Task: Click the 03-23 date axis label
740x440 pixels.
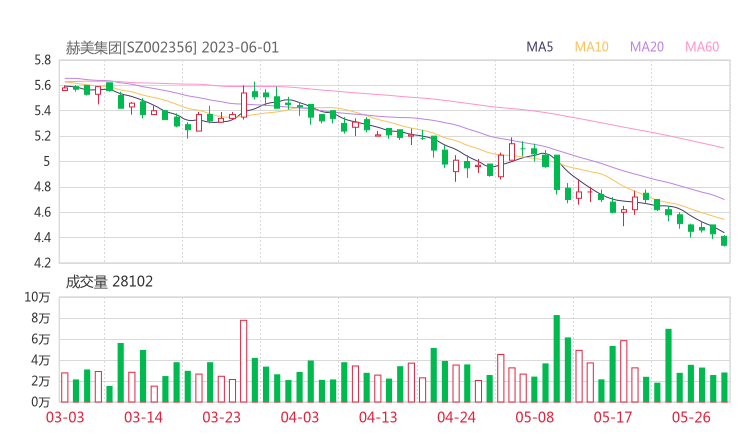Action: point(221,417)
